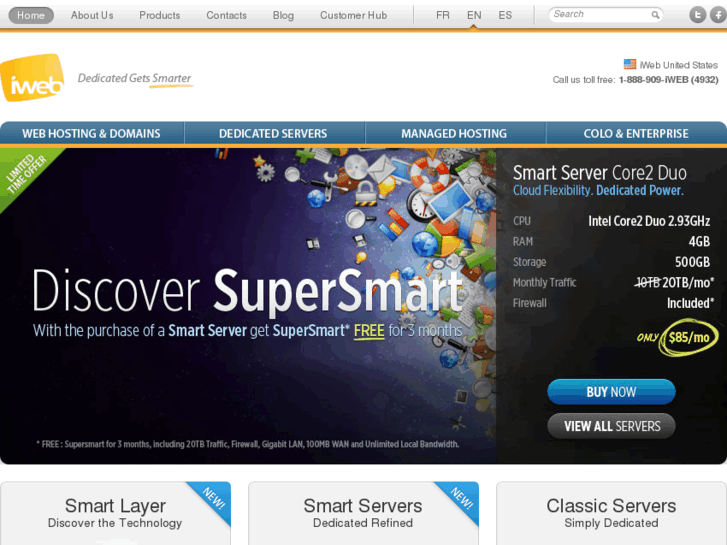The width and height of the screenshot is (727, 545).
Task: Open the Products menu item
Action: [x=159, y=15]
